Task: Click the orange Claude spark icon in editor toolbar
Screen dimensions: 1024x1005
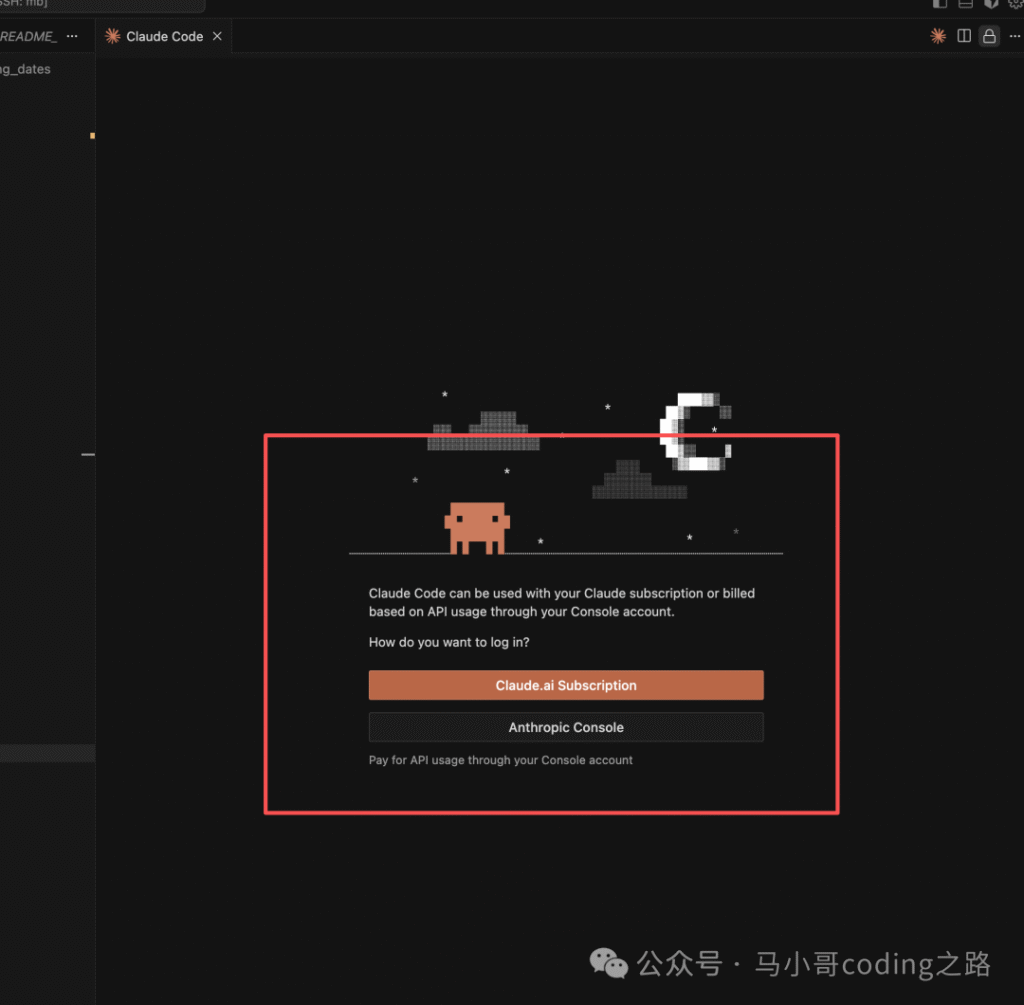Action: [x=937, y=36]
